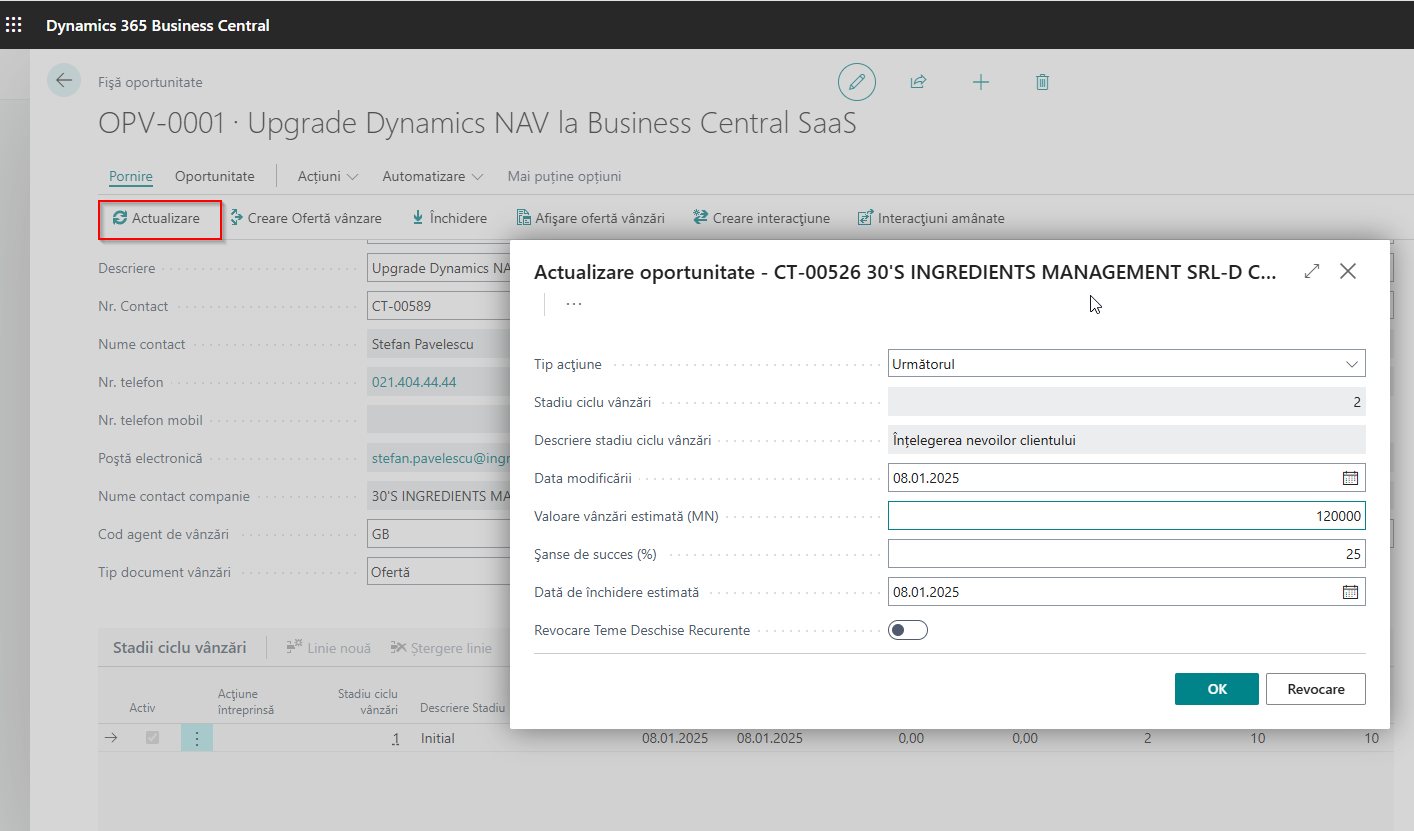Image resolution: width=1414 pixels, height=831 pixels.
Task: Click the Descriere field
Action: pyautogui.click(x=438, y=268)
